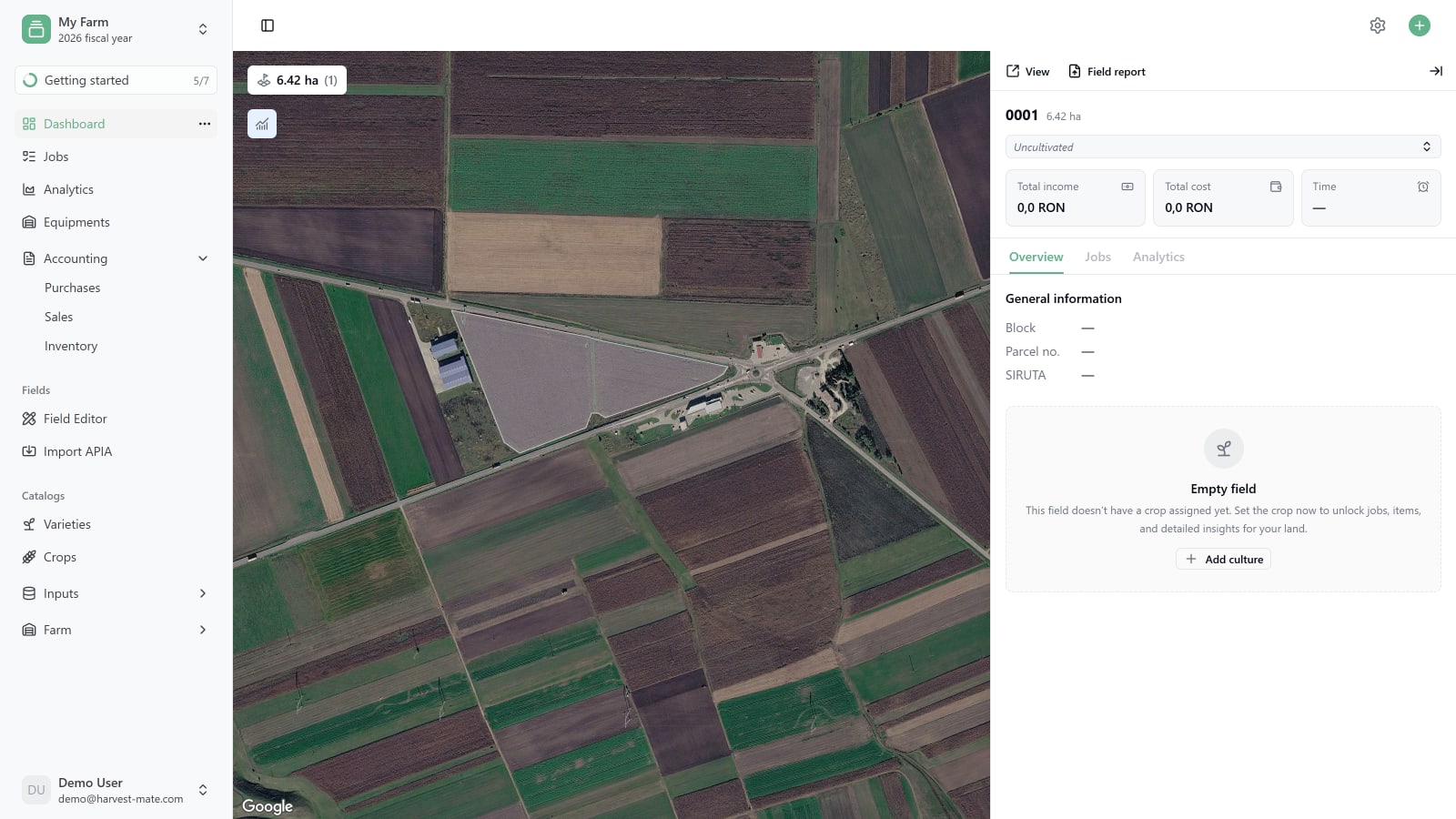Viewport: 1456px width, 819px height.
Task: Collapse the Accounting section chevron
Action: pyautogui.click(x=203, y=258)
